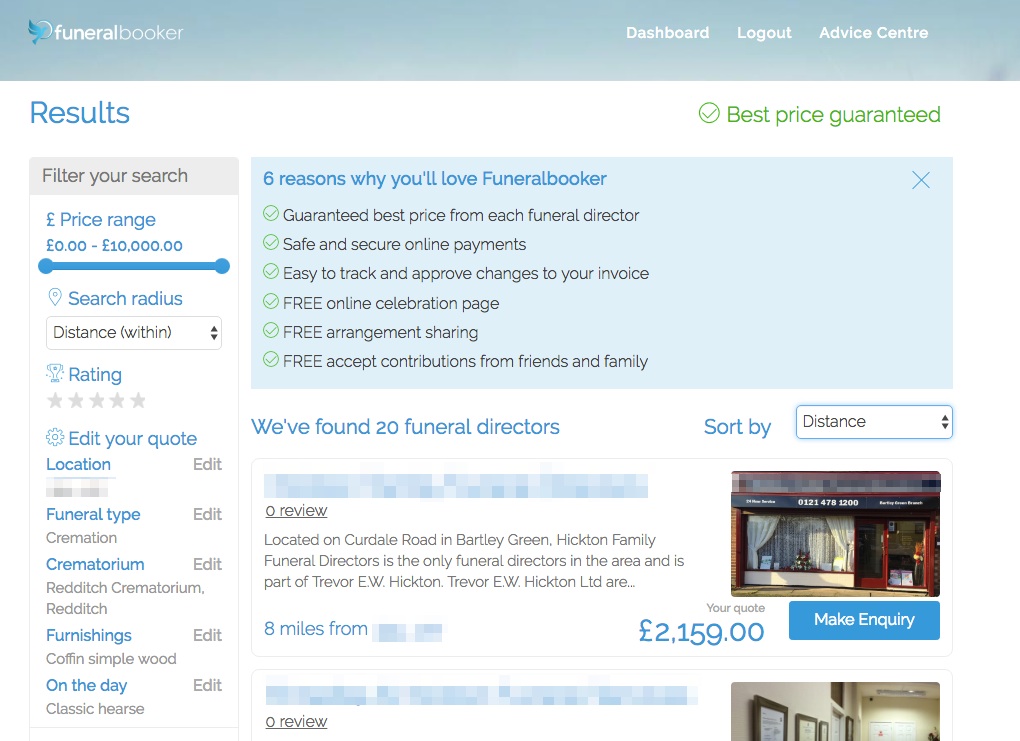The image size is (1020, 741).
Task: Click the Furnishings heading link
Action: [x=88, y=636]
